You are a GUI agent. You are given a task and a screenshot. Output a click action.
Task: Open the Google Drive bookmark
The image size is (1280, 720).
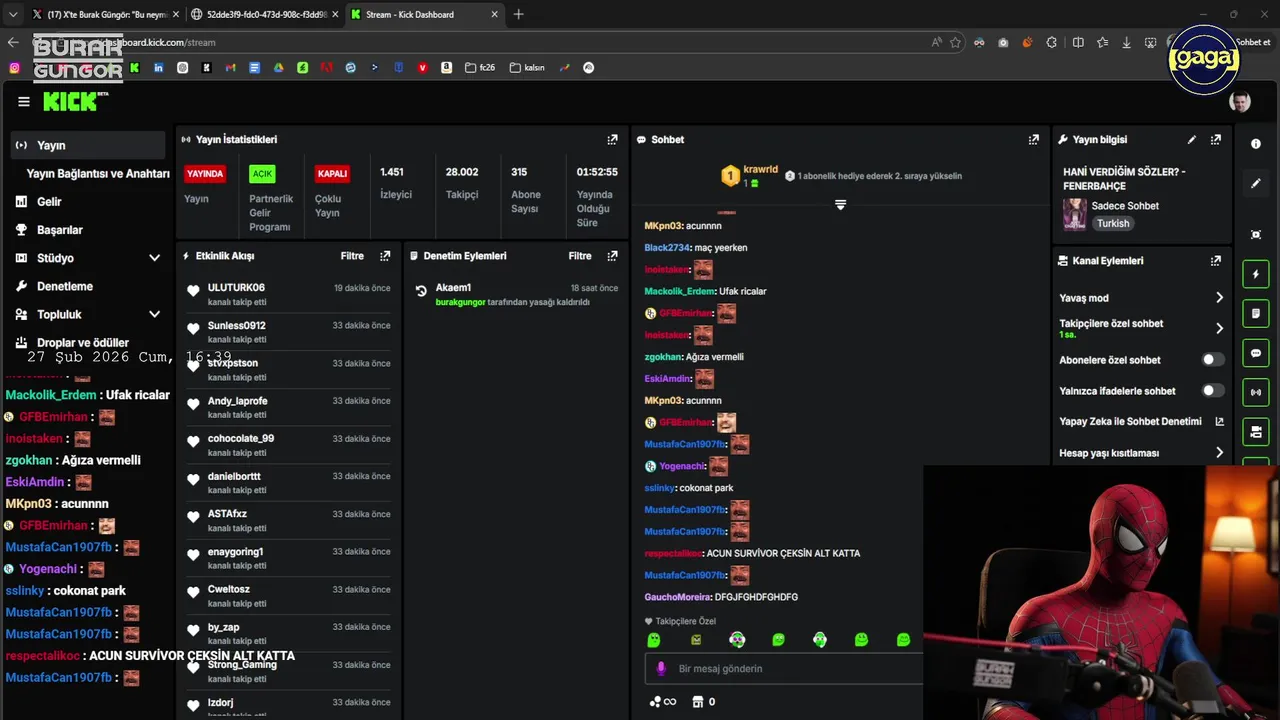(278, 68)
